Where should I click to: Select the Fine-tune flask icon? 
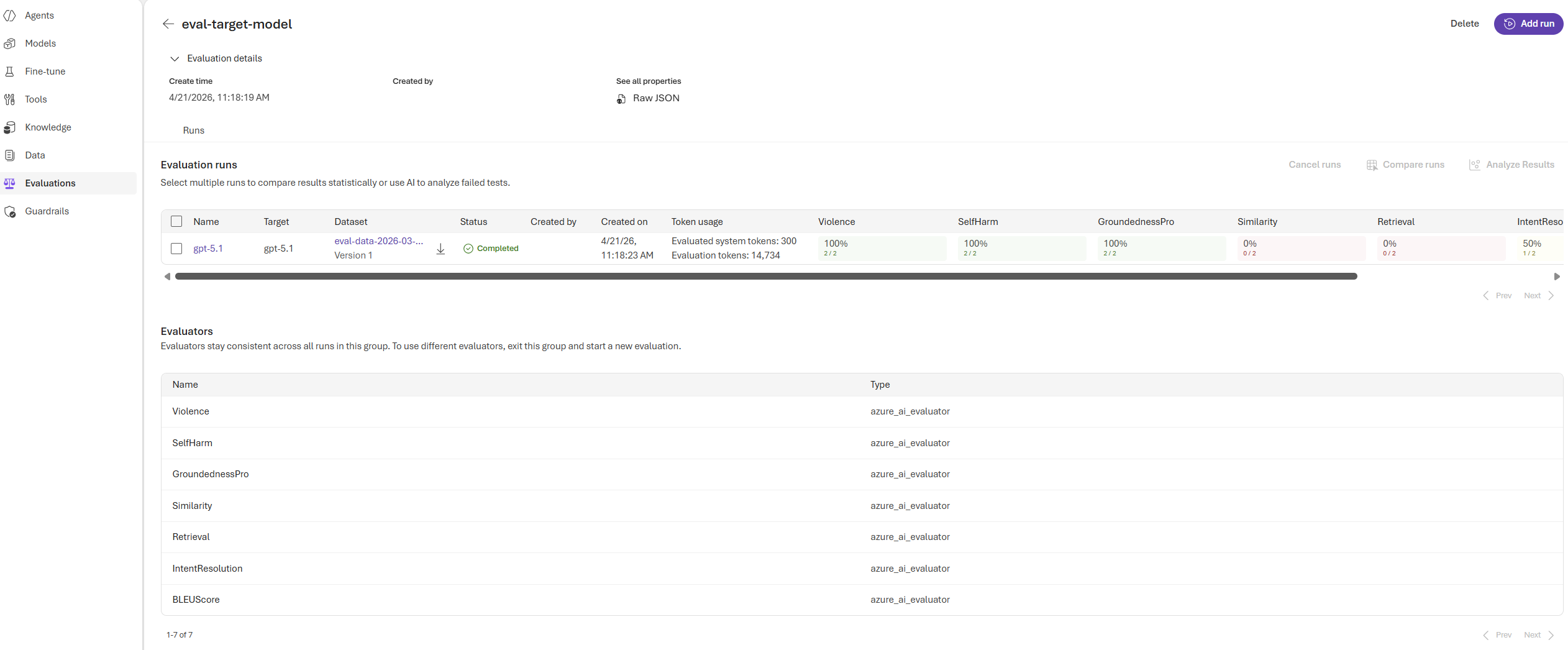click(10, 71)
